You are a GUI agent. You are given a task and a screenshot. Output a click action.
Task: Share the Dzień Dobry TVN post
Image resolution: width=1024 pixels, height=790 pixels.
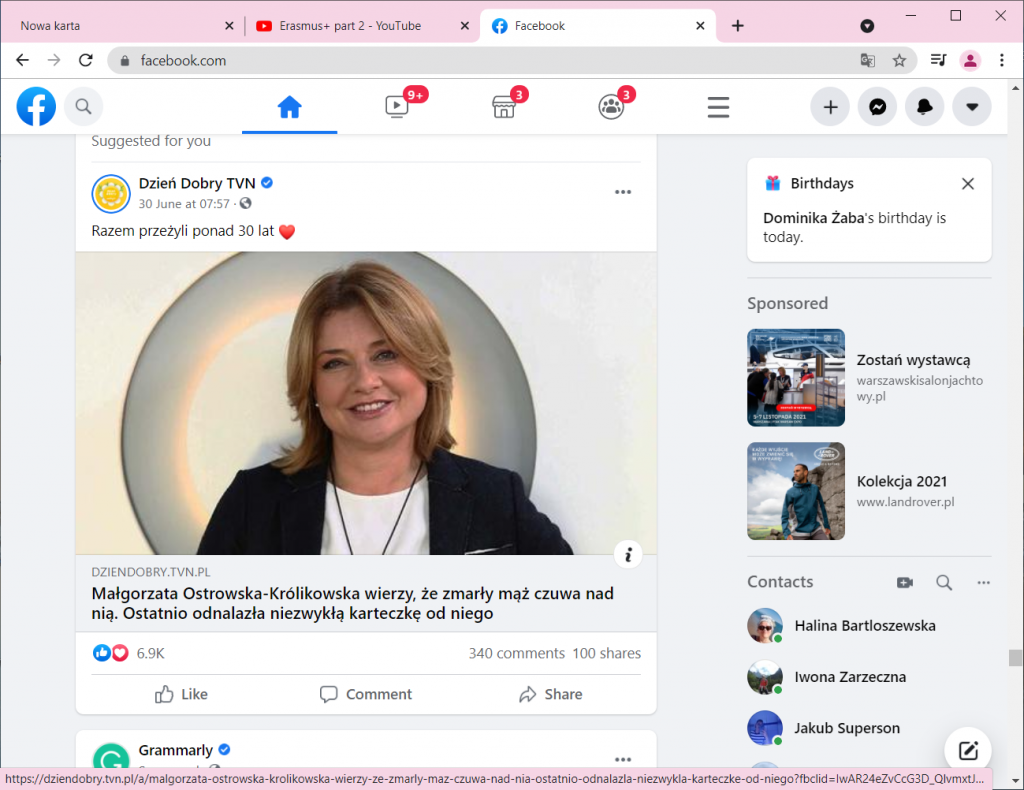coord(550,694)
